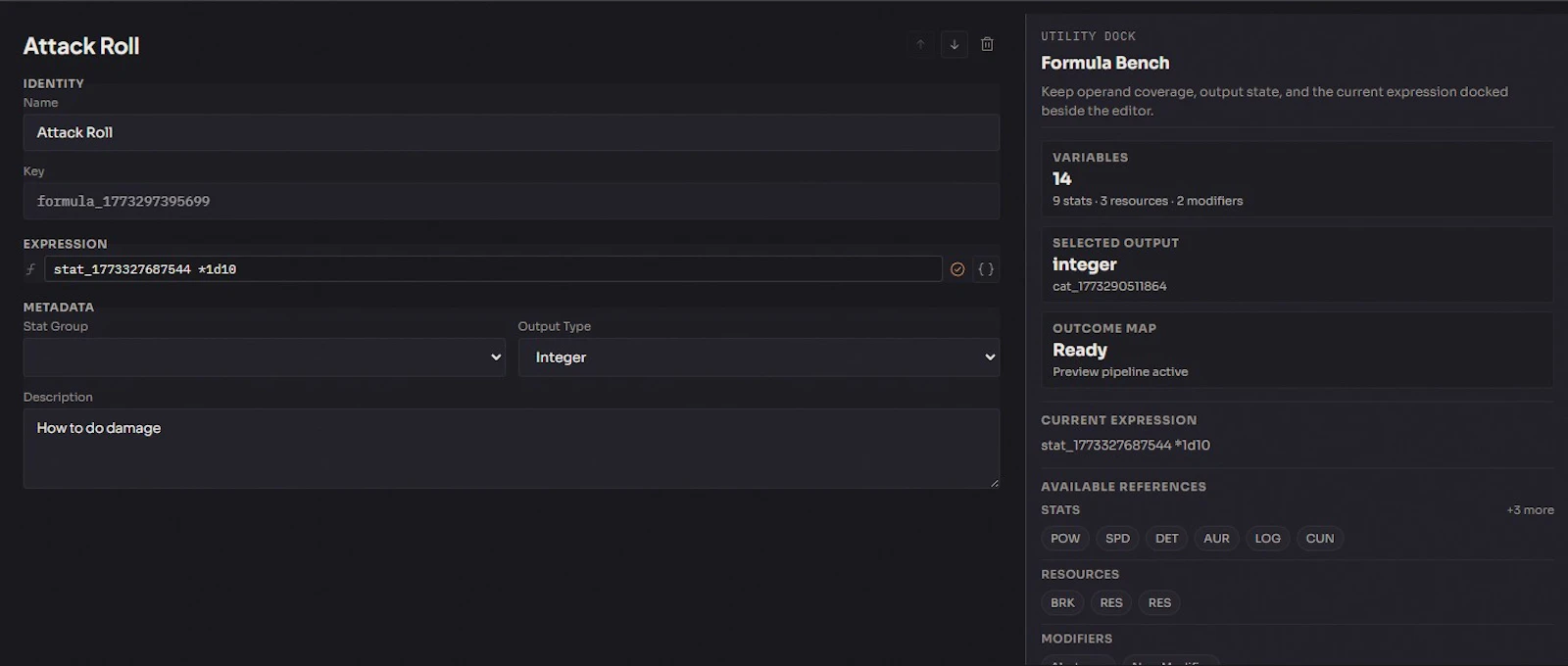Open the Output Type dropdown set to Integer

[759, 357]
